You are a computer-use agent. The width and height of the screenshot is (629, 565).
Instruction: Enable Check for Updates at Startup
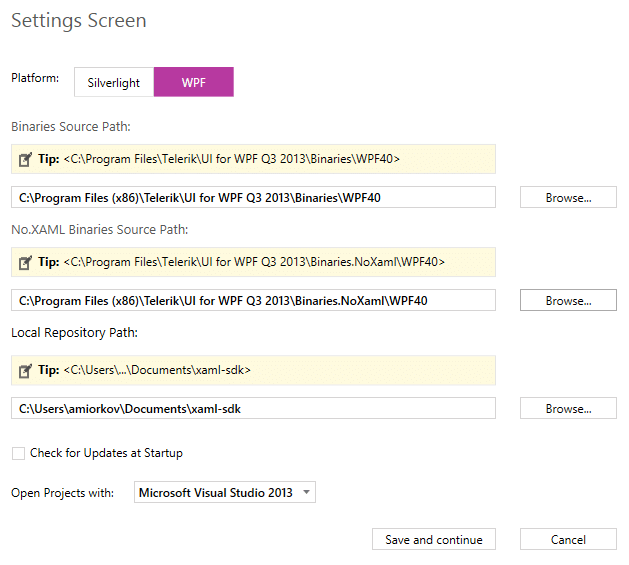18,453
